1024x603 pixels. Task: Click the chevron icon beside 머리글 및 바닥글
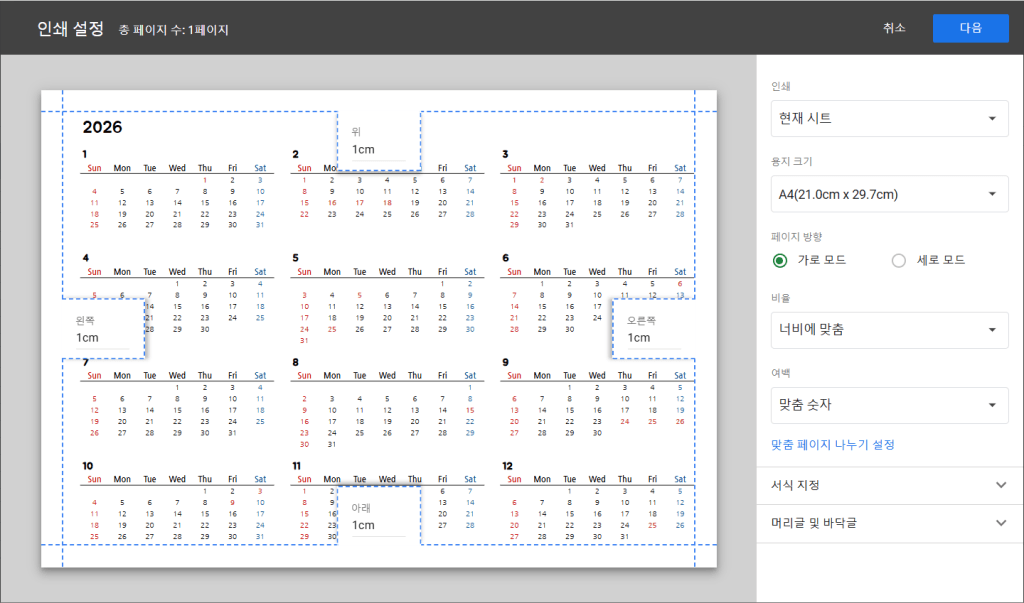1002,523
